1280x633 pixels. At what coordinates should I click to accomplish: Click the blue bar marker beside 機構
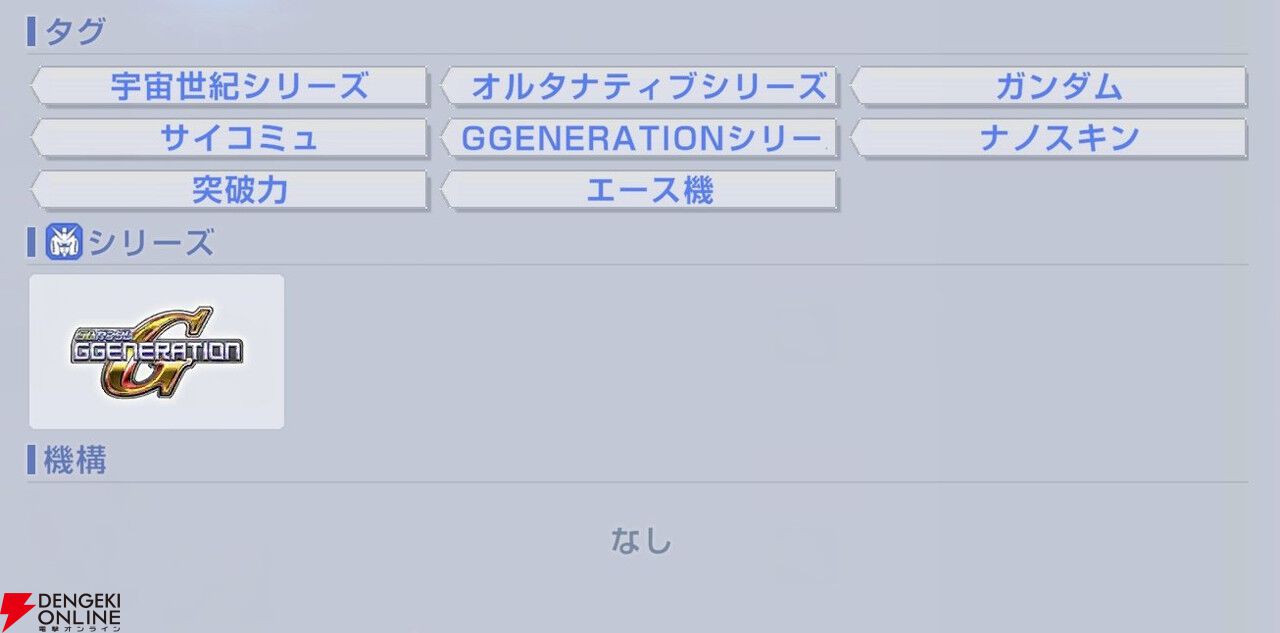[32, 460]
